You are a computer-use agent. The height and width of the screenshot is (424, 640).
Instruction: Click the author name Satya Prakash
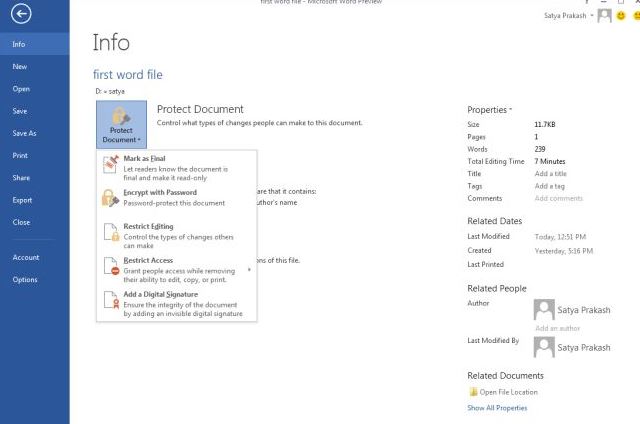click(x=584, y=310)
